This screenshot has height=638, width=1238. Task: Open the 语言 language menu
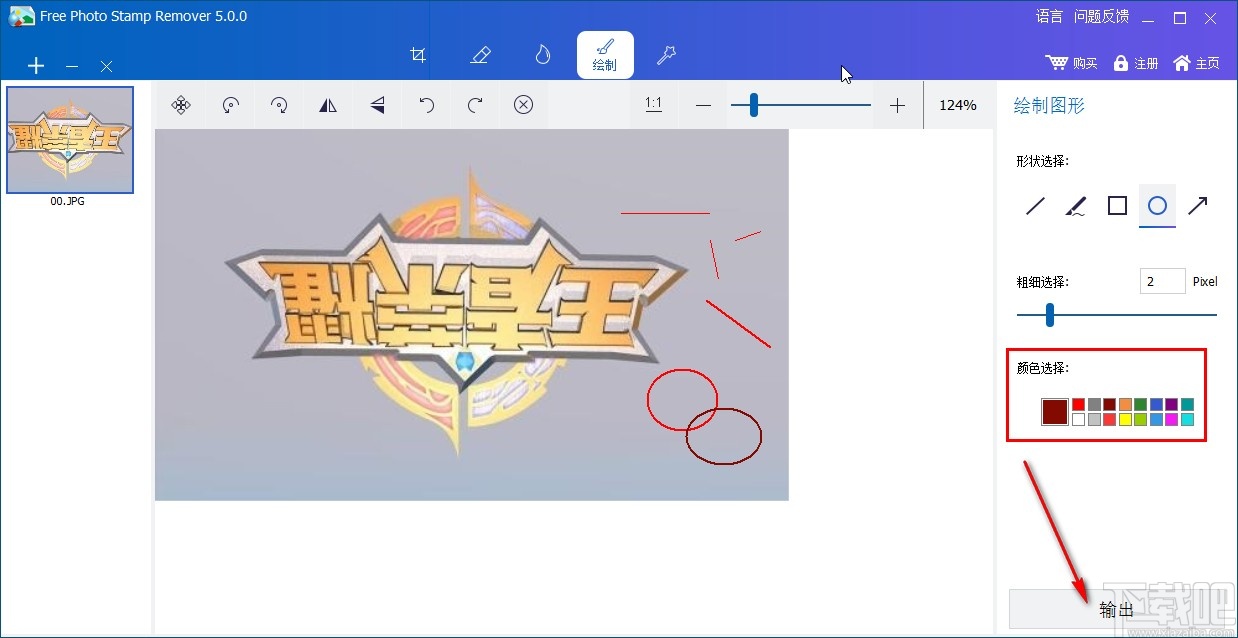1048,16
